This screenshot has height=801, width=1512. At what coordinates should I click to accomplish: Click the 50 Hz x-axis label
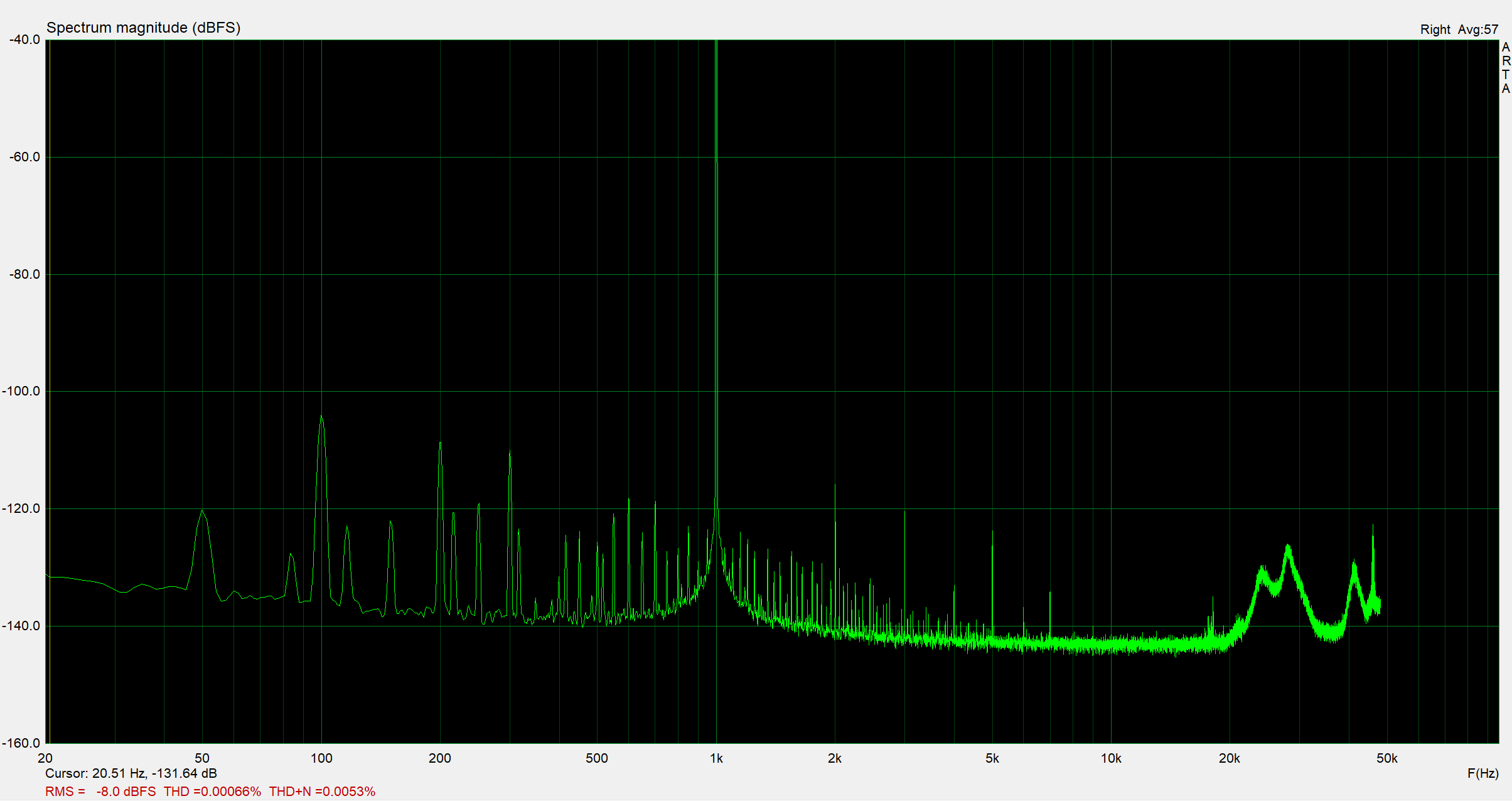202,758
